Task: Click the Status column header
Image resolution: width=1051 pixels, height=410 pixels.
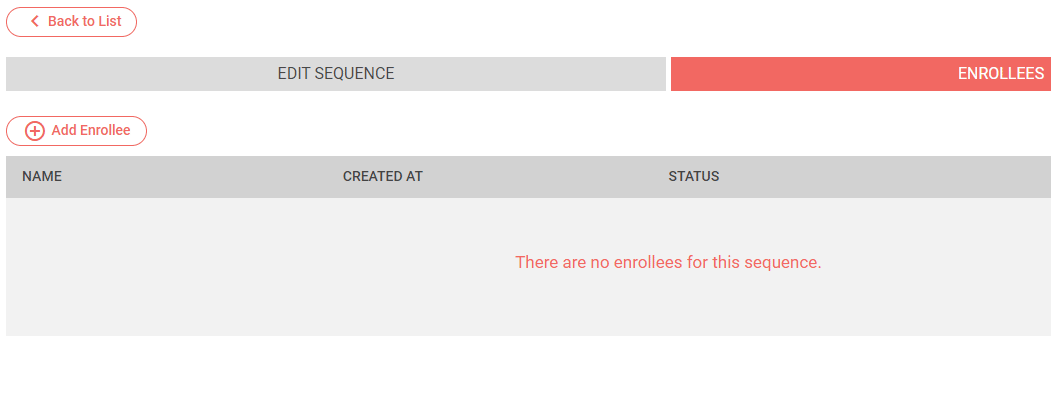Action: (x=694, y=177)
